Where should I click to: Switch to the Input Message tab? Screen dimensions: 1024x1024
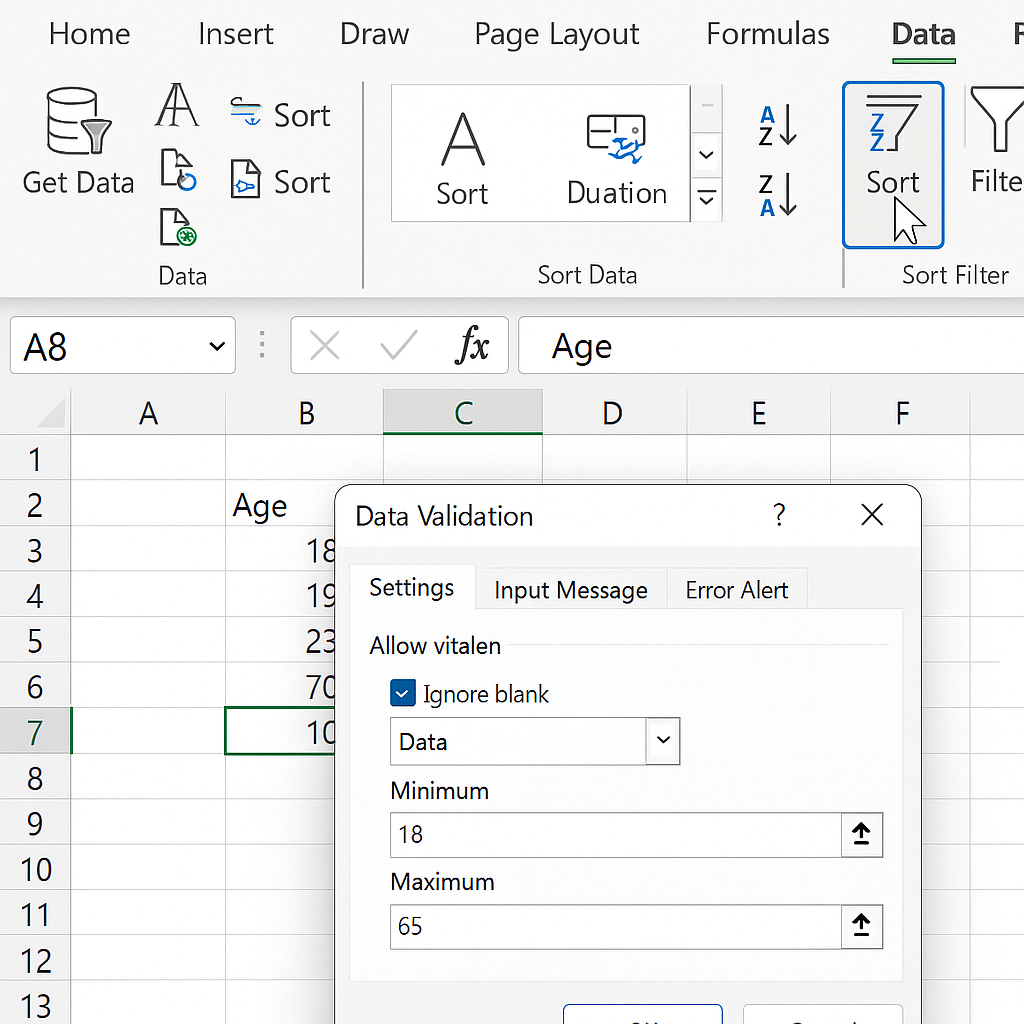tap(571, 590)
